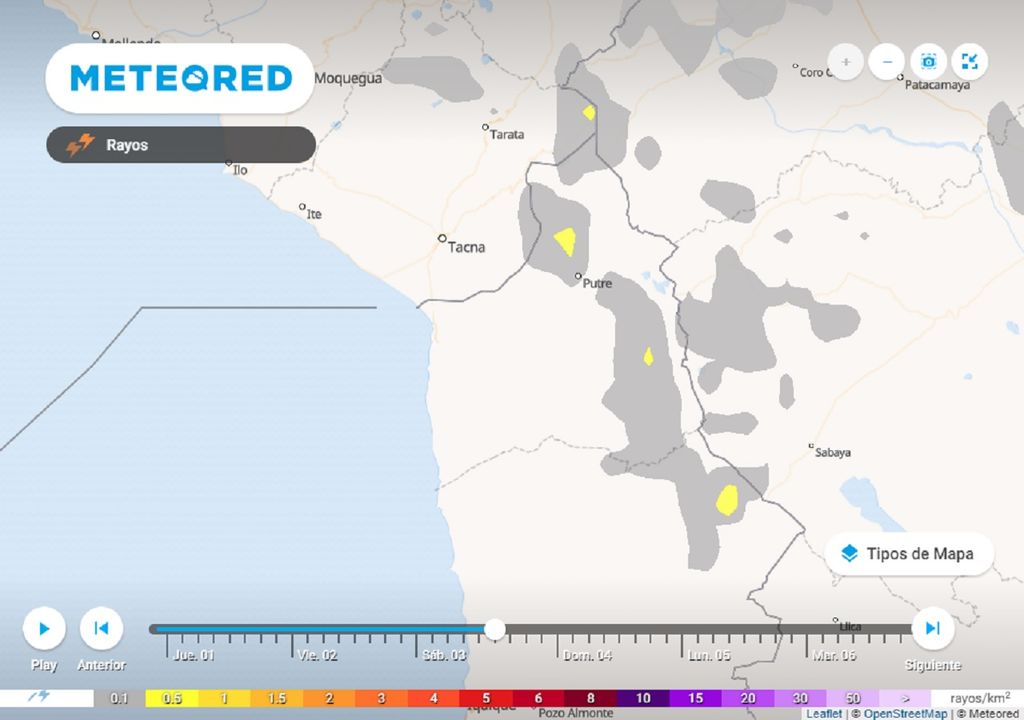Select Lun. 05 on the timeline
This screenshot has height=720, width=1024.
click(708, 655)
